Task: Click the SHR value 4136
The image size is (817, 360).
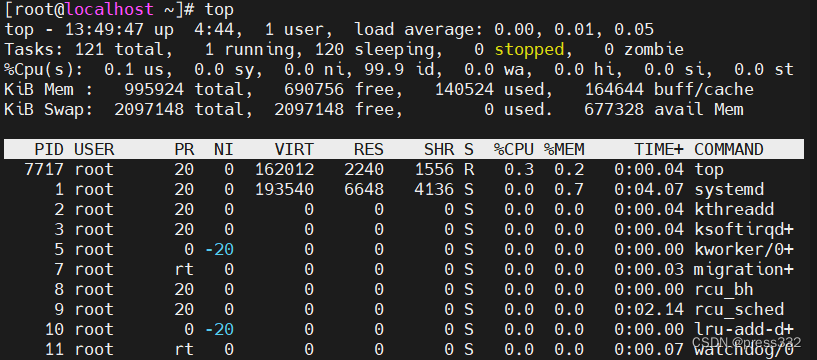Action: coord(434,189)
